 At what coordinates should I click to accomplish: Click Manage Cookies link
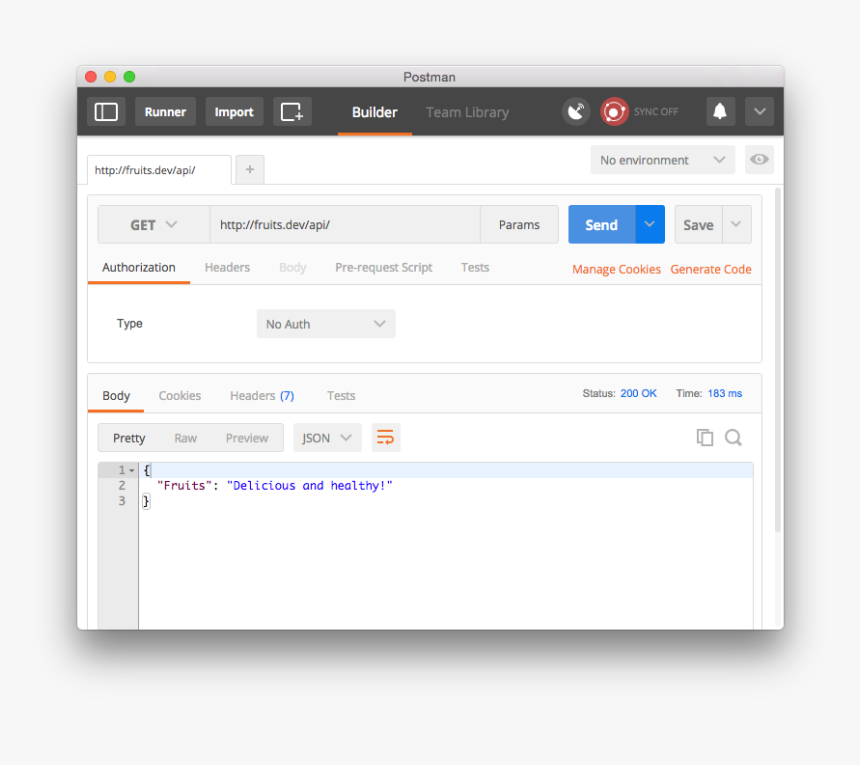(616, 269)
